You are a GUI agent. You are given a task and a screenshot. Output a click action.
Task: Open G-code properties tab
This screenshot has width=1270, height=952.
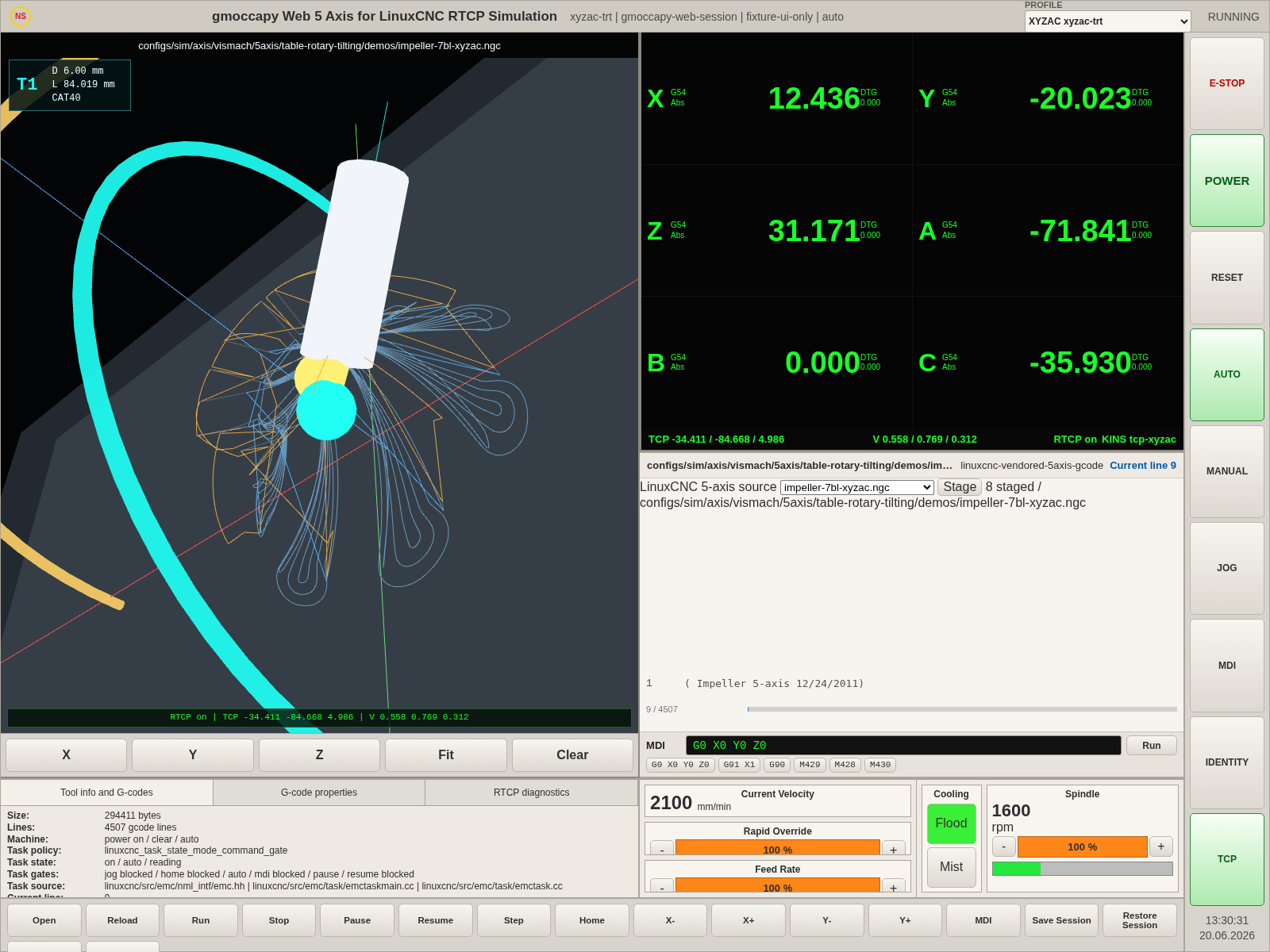coord(319,793)
